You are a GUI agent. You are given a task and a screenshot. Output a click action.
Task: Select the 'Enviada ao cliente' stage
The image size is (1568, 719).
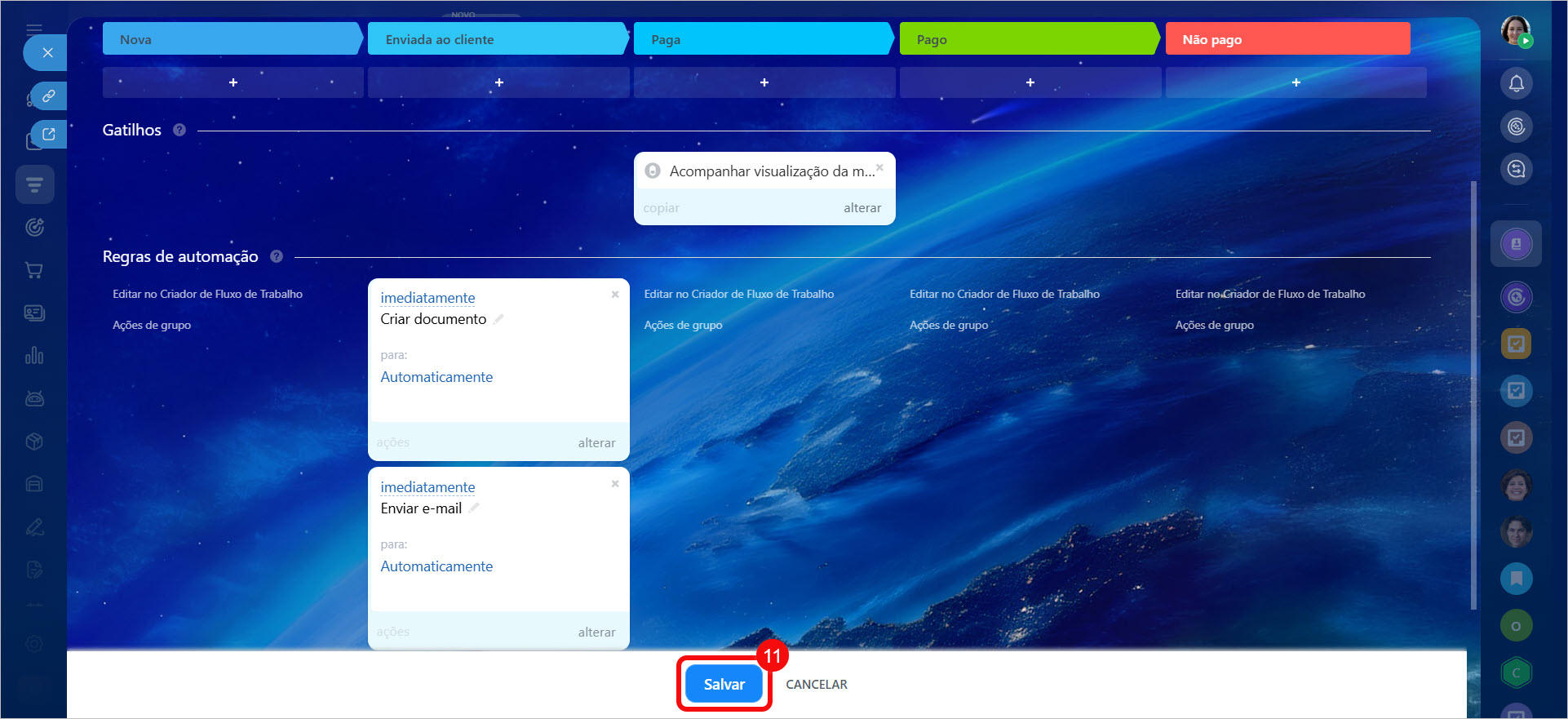pyautogui.click(x=498, y=39)
